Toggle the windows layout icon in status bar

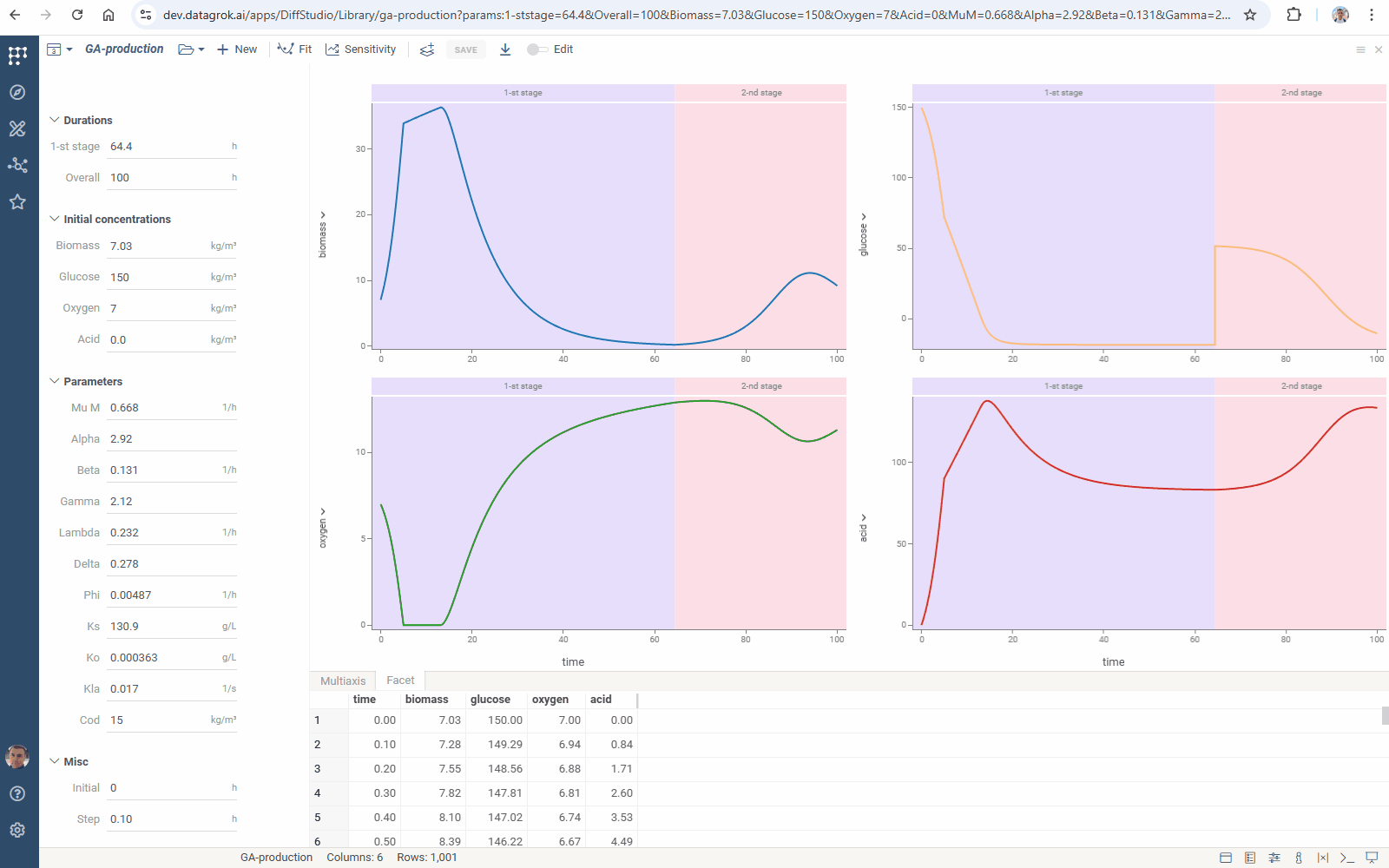[x=1226, y=858]
